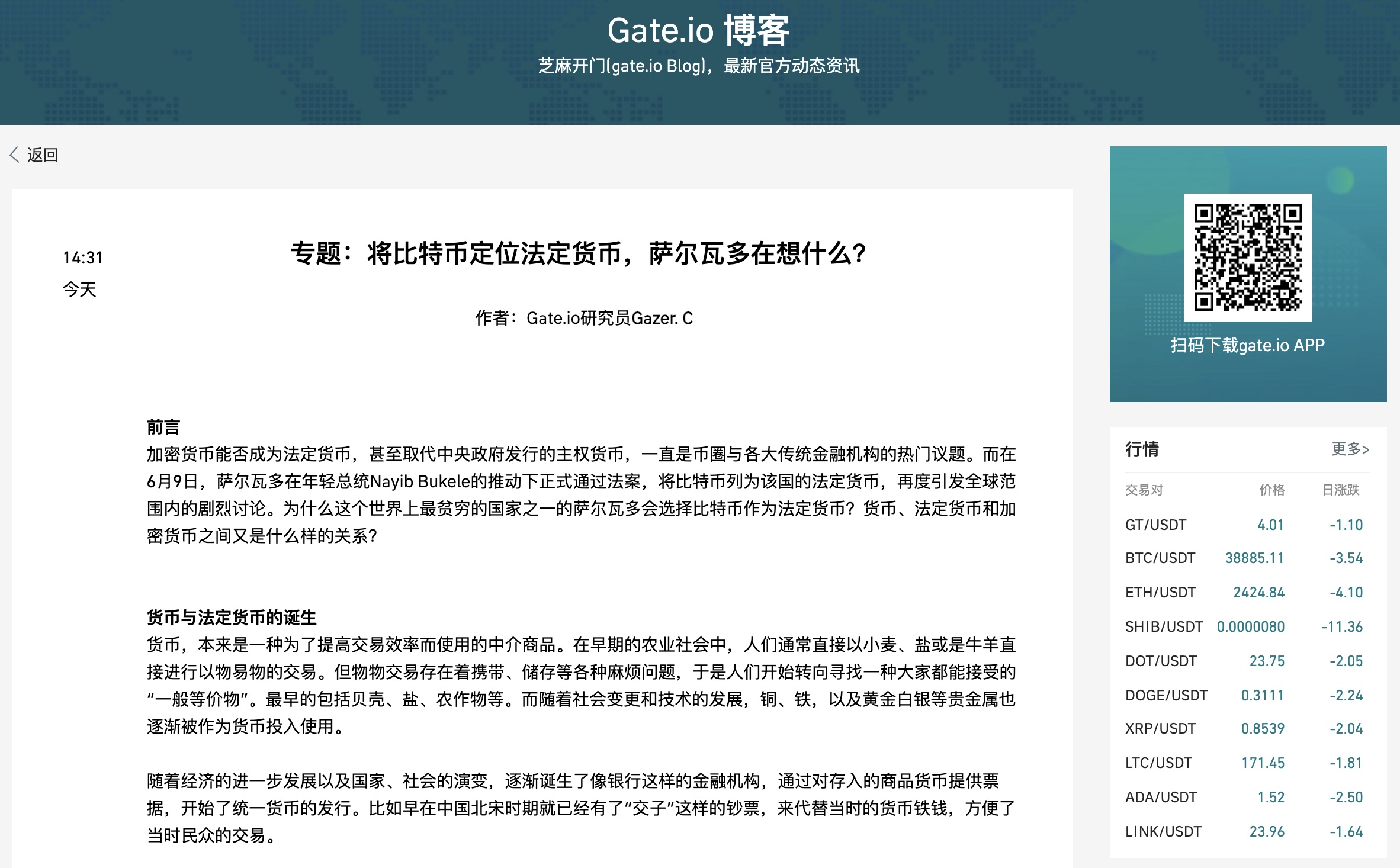Viewport: 1400px width, 868px height.
Task: Open the BTC/USDT trading pair
Action: click(1160, 558)
